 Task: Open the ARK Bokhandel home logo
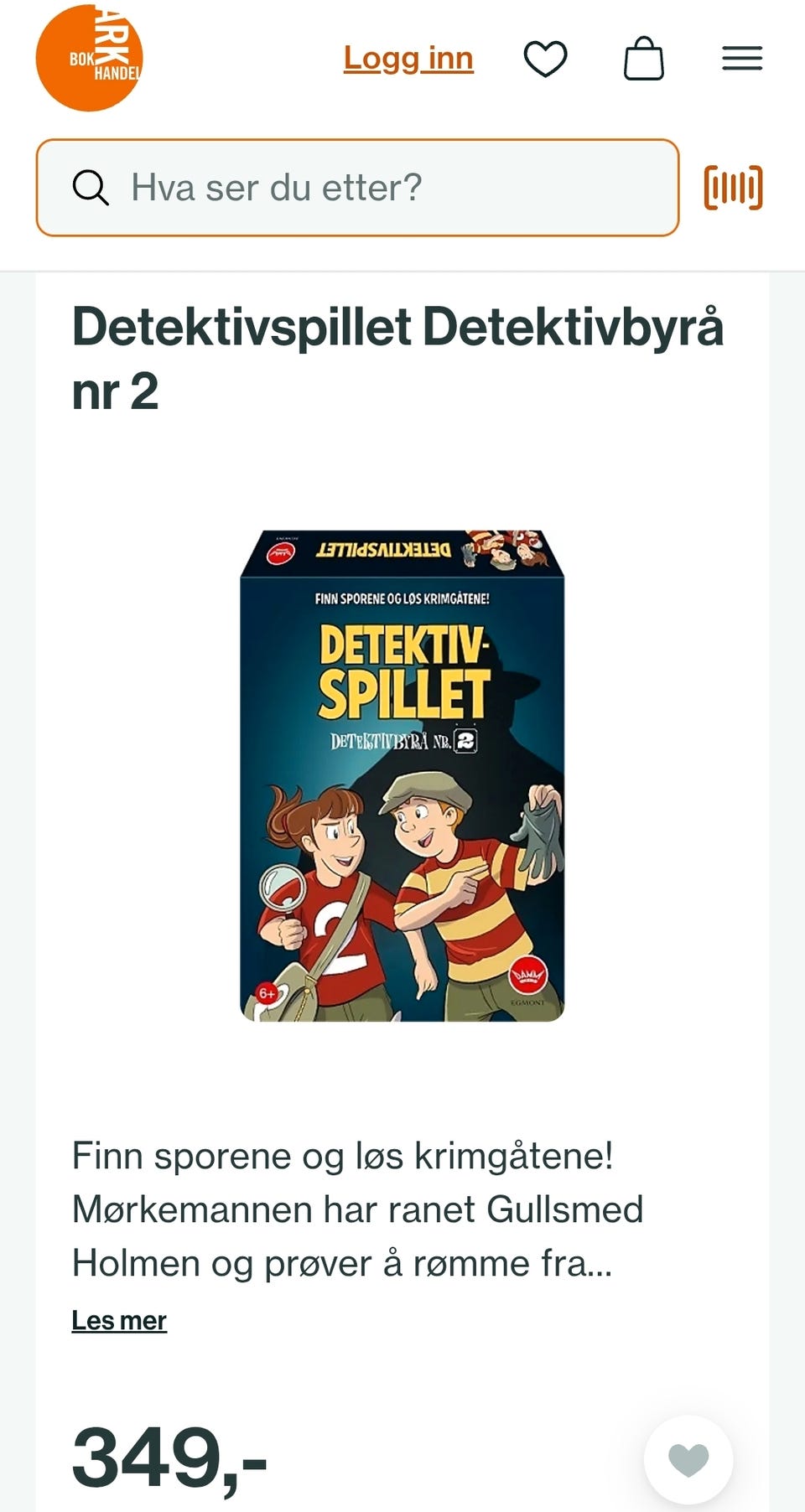pyautogui.click(x=89, y=58)
